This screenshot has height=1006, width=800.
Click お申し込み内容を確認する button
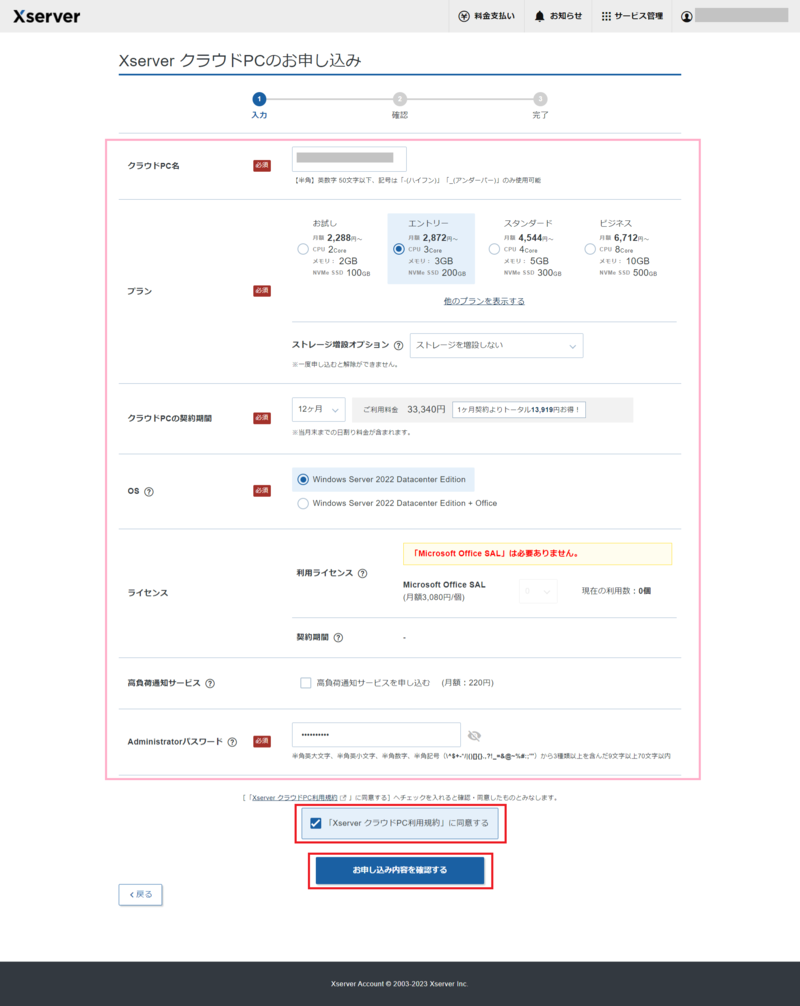coord(400,870)
